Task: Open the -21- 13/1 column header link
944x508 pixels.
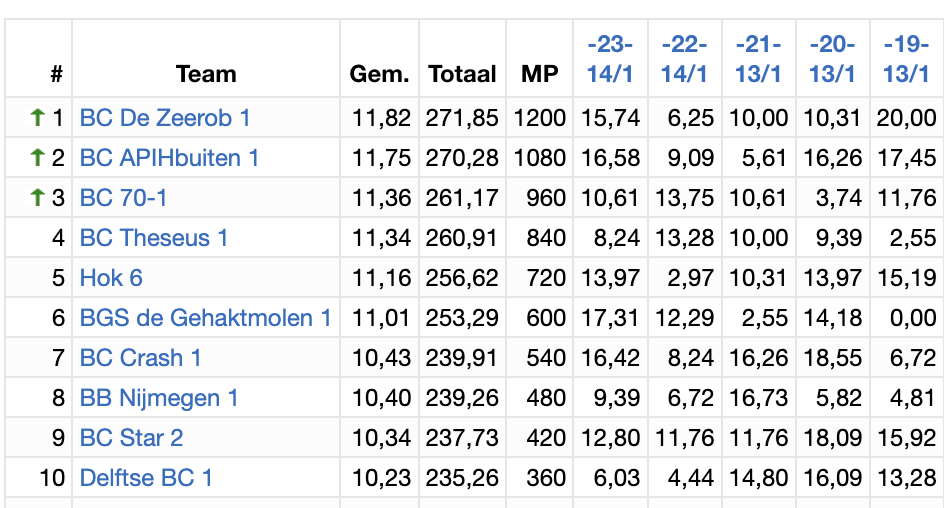Action: pyautogui.click(x=758, y=59)
